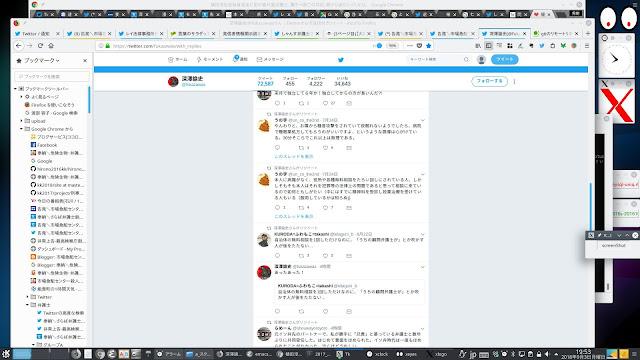640x360 pixels.
Task: Open the profile avatar menu in Twitter header
Action: click(482, 60)
